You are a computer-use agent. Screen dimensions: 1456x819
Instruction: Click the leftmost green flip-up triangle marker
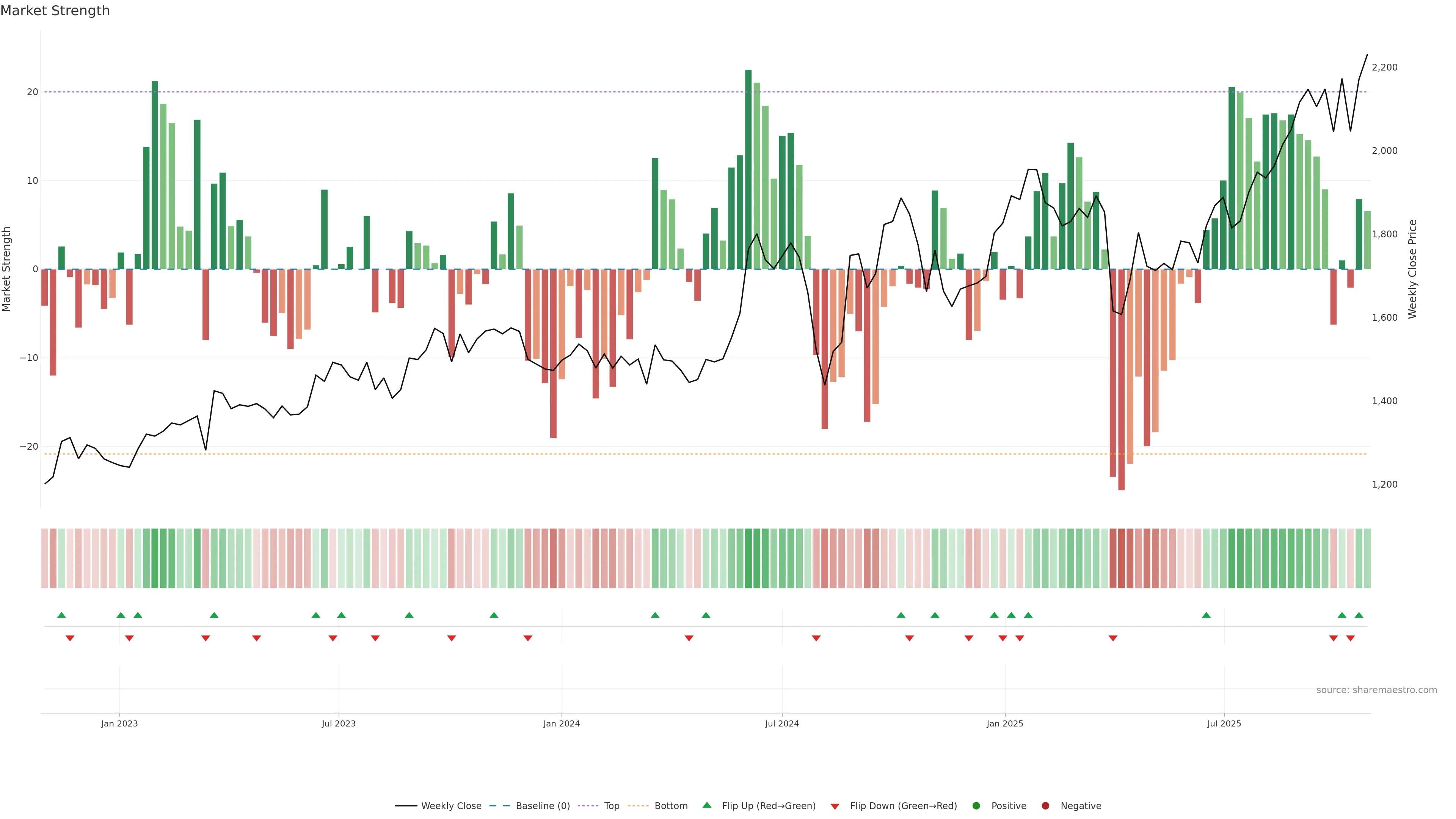(x=61, y=615)
